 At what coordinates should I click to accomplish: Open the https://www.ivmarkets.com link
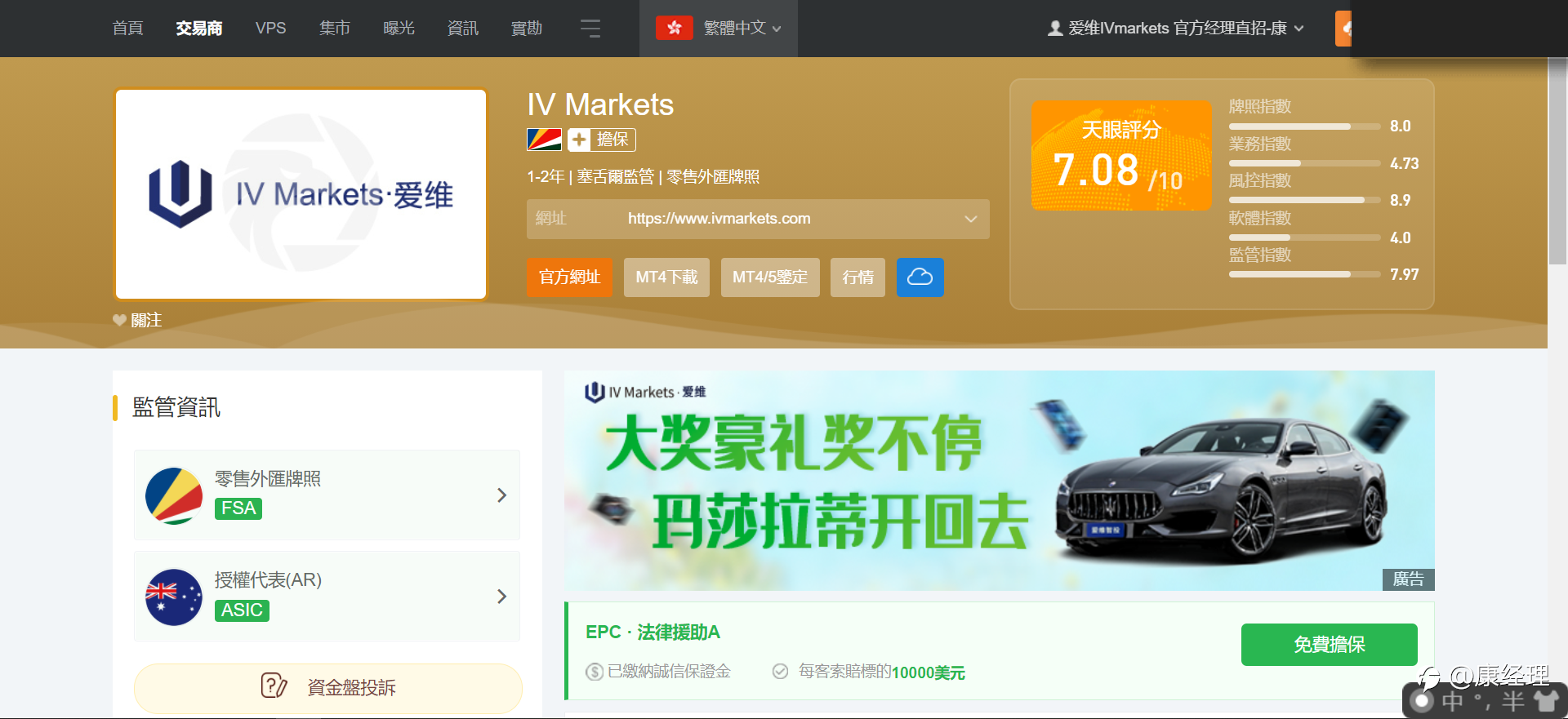coord(719,219)
